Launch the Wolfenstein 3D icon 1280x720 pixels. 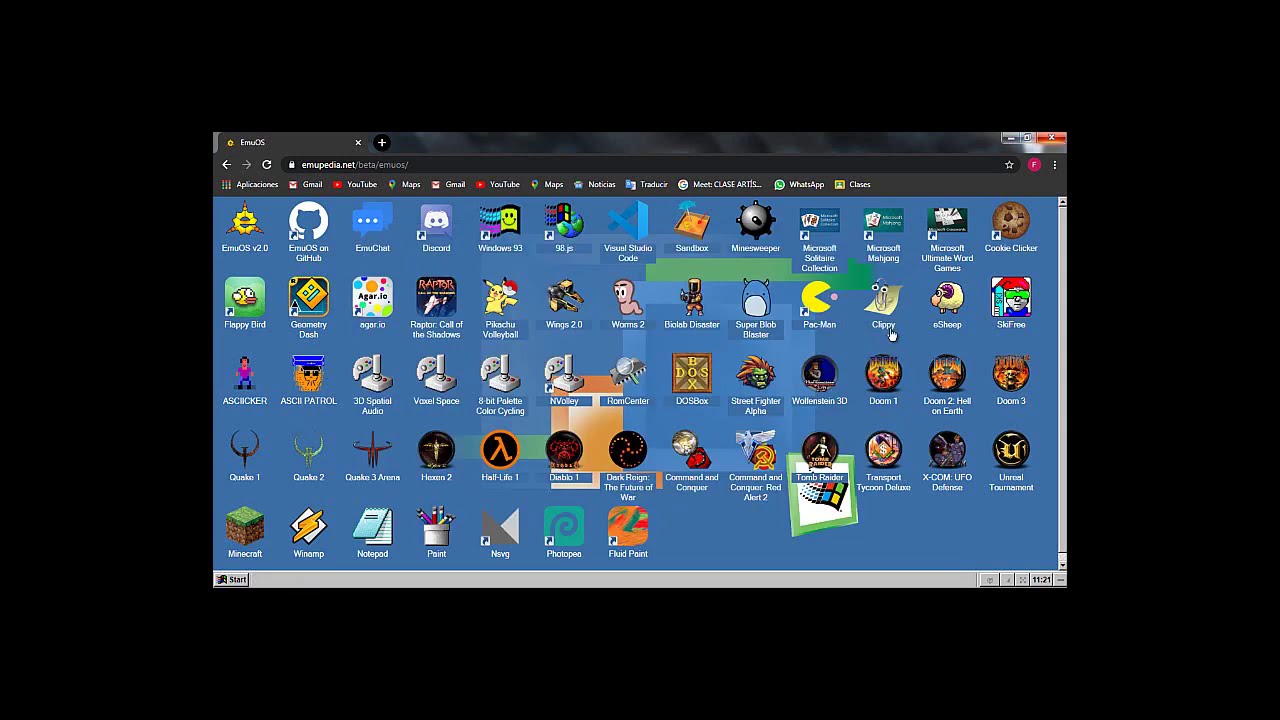coord(819,380)
